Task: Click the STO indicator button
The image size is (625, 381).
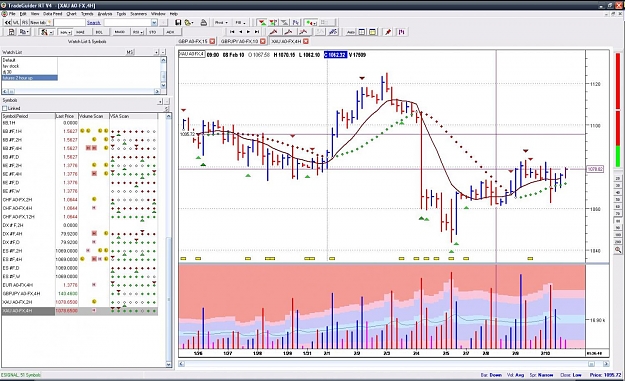Action: 153,32
